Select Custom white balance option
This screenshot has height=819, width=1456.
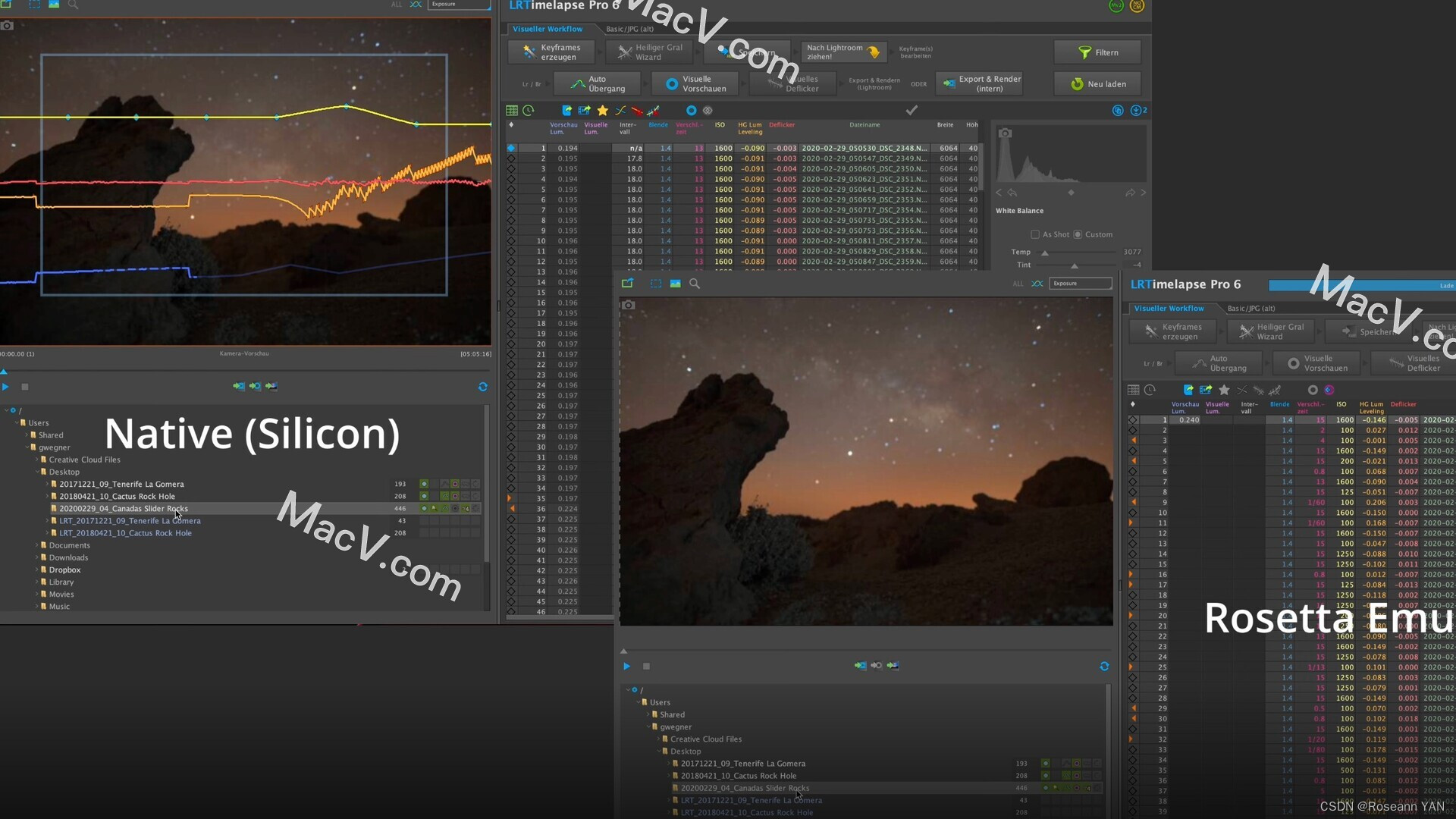point(1078,235)
